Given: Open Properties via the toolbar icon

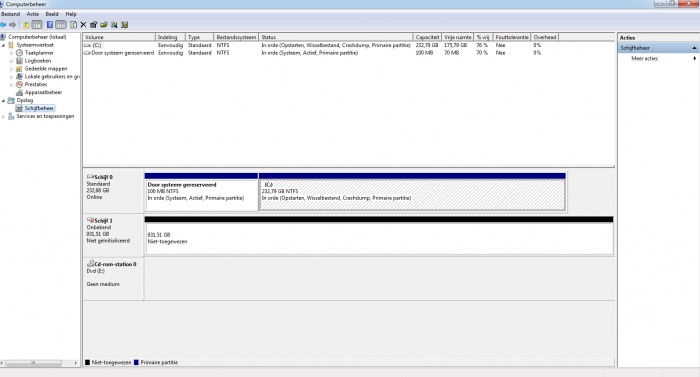Looking at the screenshot, I should (x=94, y=25).
